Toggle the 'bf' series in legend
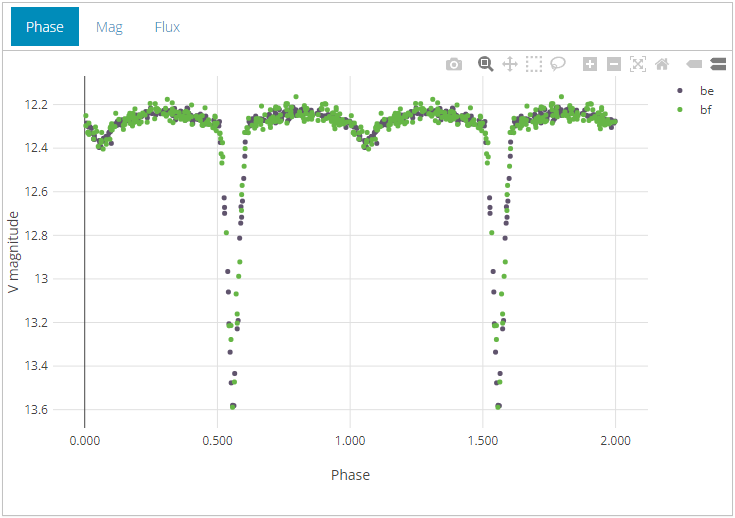 pyautogui.click(x=696, y=110)
